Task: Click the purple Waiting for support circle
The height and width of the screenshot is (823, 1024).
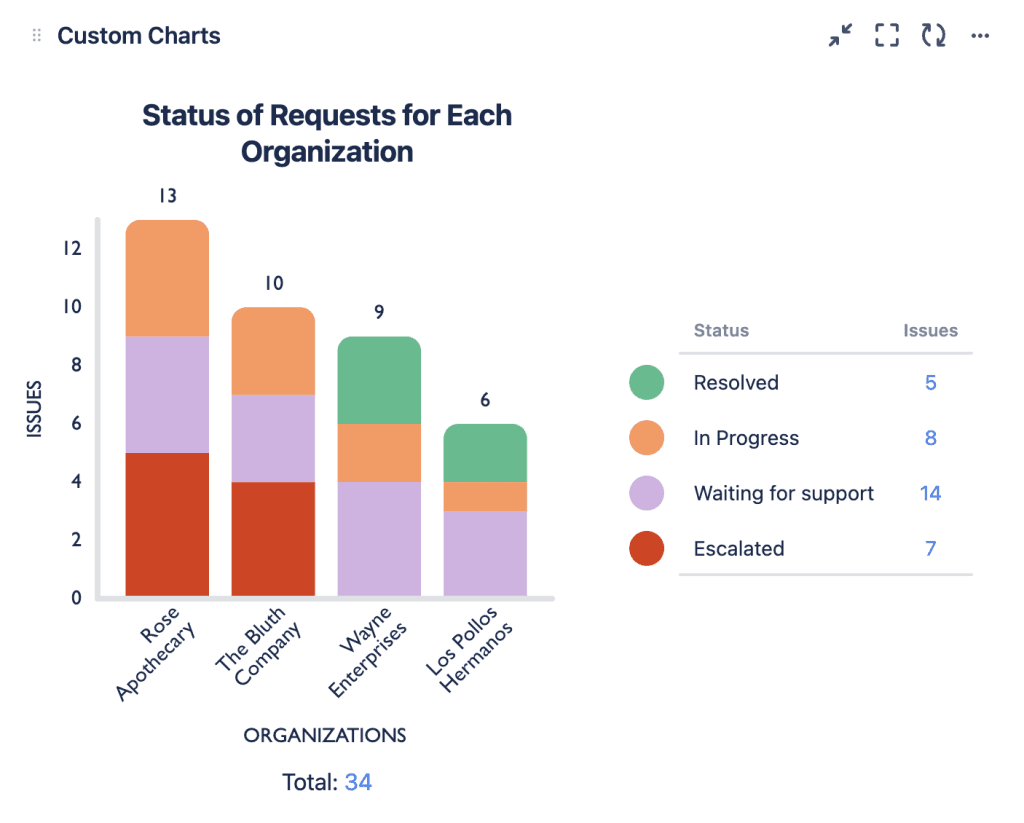Action: [x=646, y=493]
